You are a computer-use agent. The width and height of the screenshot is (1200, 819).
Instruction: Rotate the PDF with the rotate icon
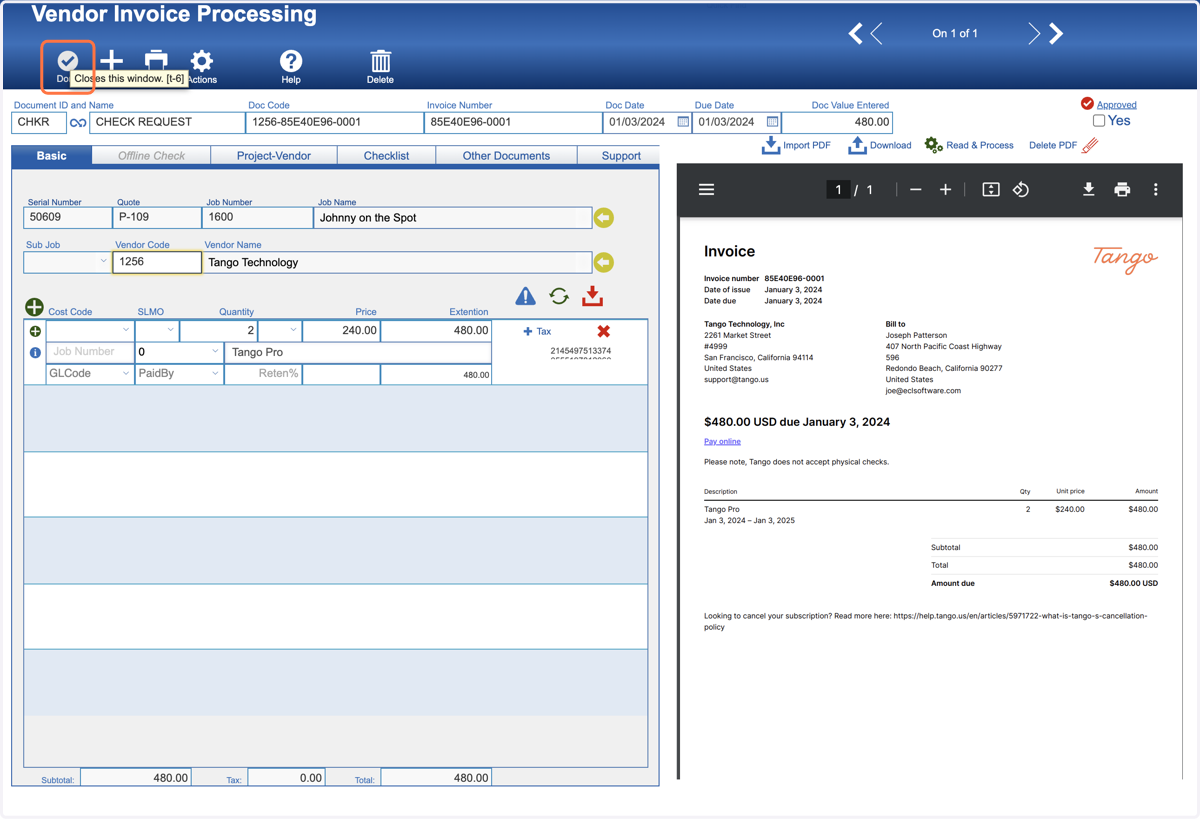click(x=1021, y=189)
